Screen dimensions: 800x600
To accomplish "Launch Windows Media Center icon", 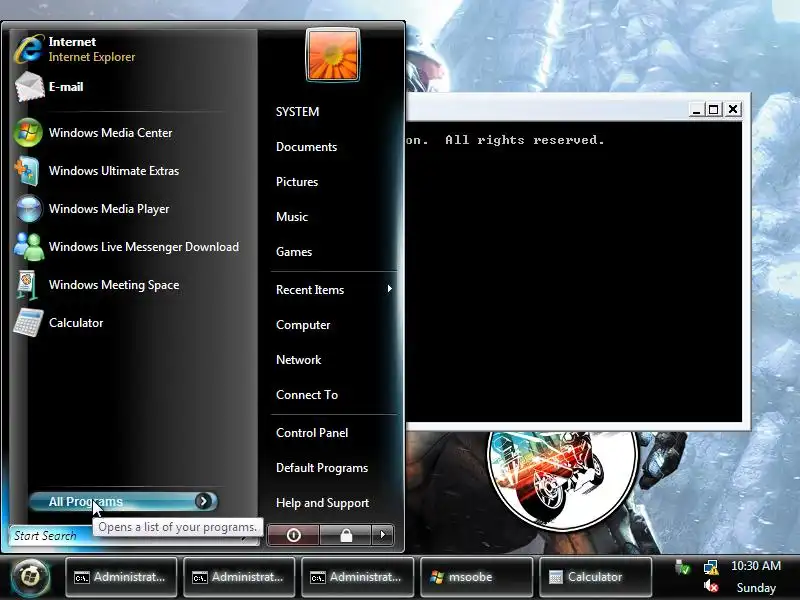I will pos(28,133).
